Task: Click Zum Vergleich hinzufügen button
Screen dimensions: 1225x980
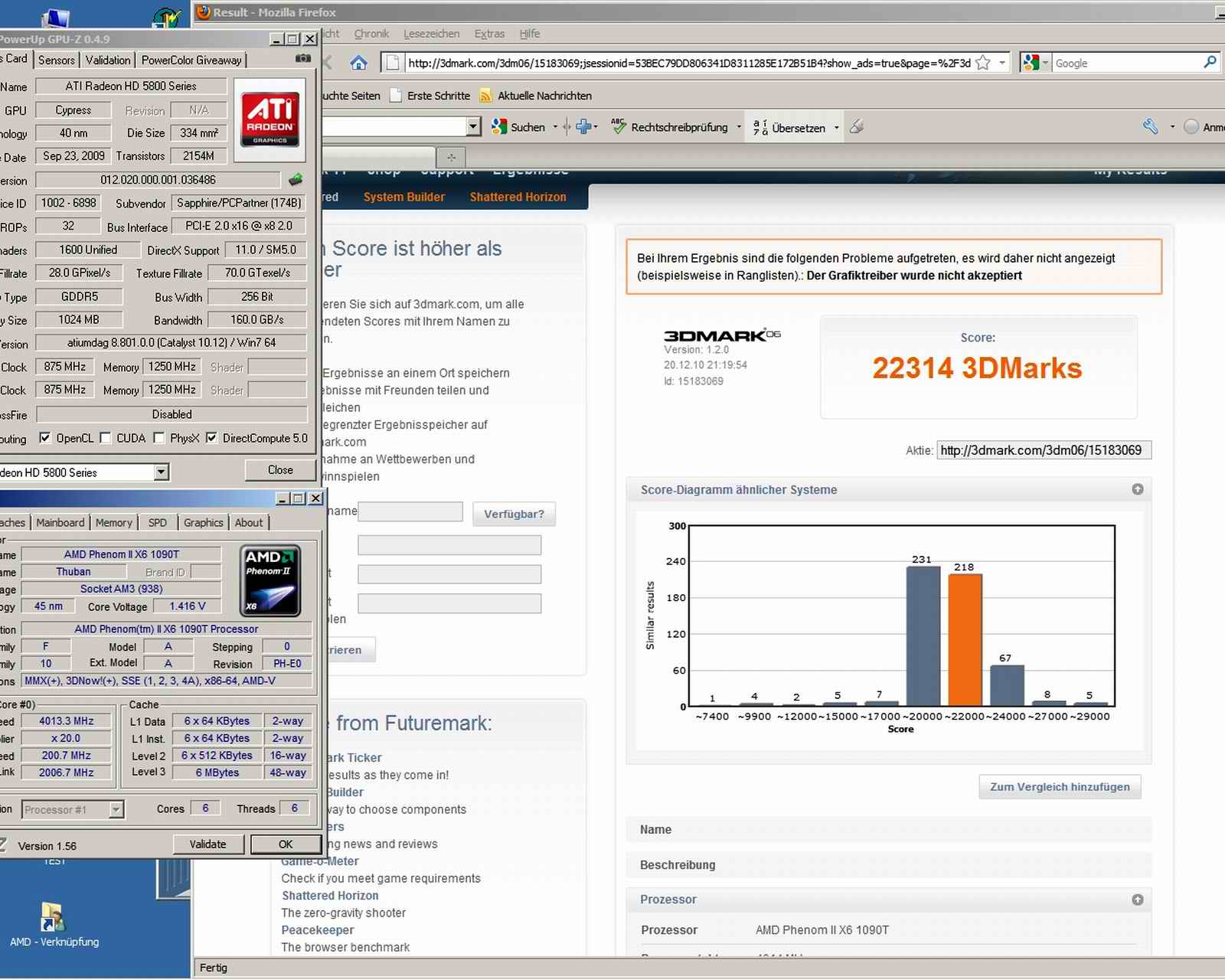Action: [x=1060, y=786]
